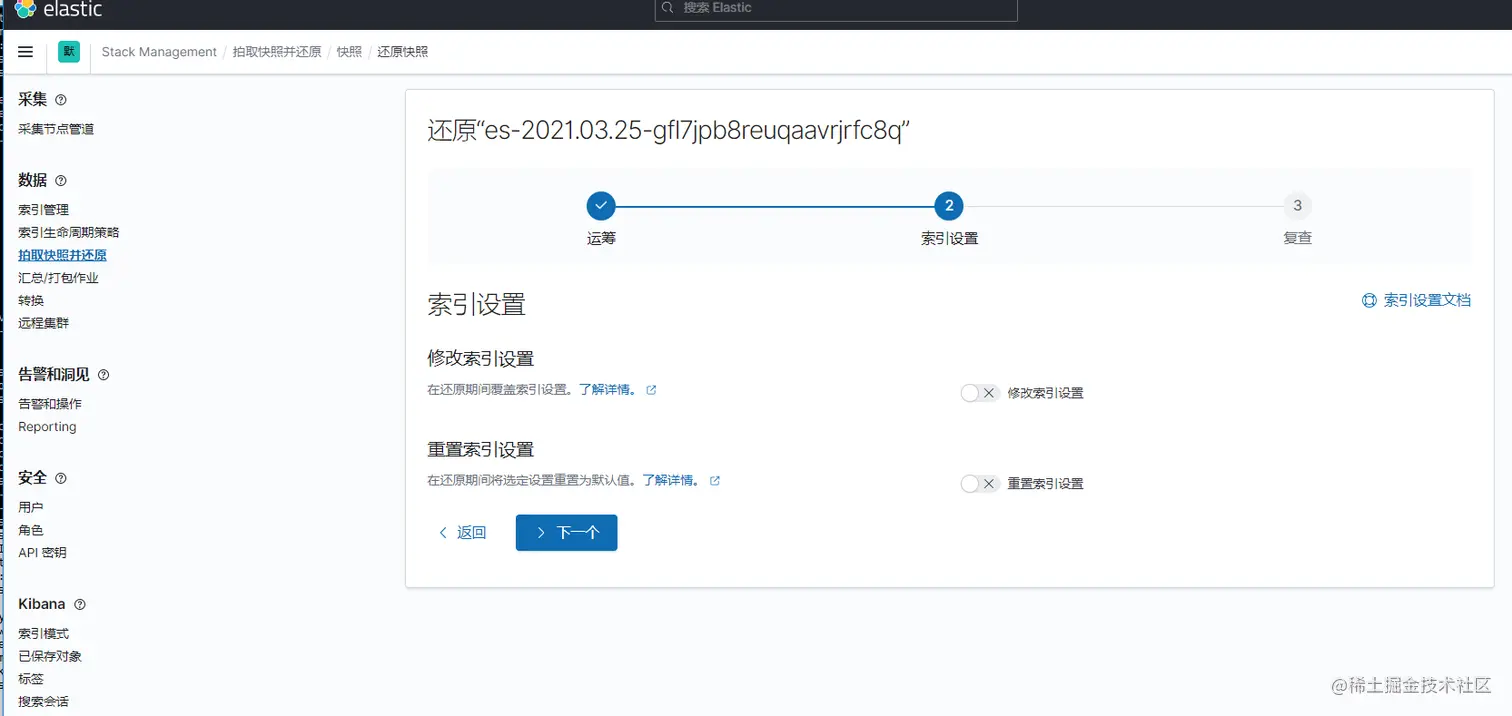Open 索引生命周期策略 in sidebar

[68, 232]
